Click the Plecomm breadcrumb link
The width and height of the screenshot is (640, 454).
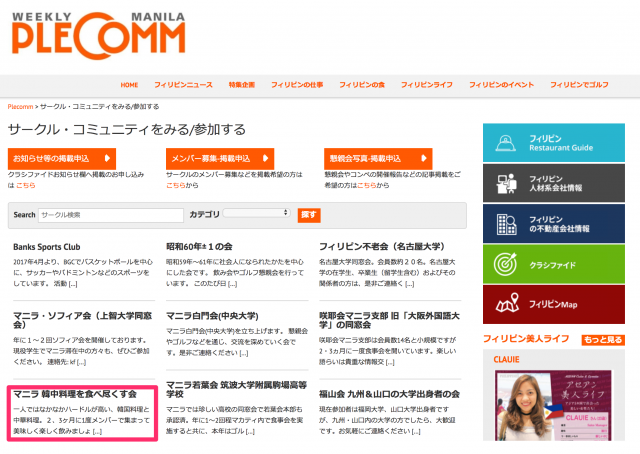tap(20, 105)
